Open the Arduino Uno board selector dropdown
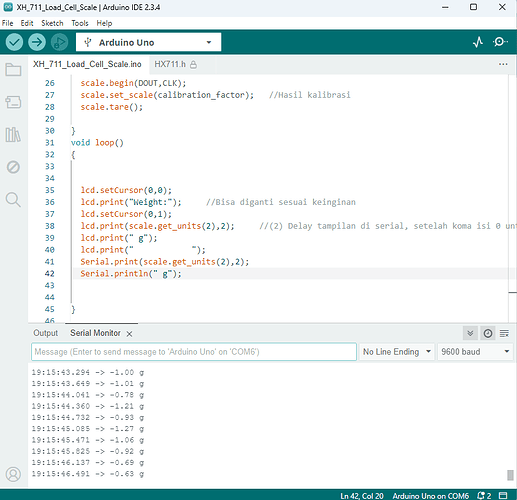The height and width of the screenshot is (500, 517). coord(148,42)
